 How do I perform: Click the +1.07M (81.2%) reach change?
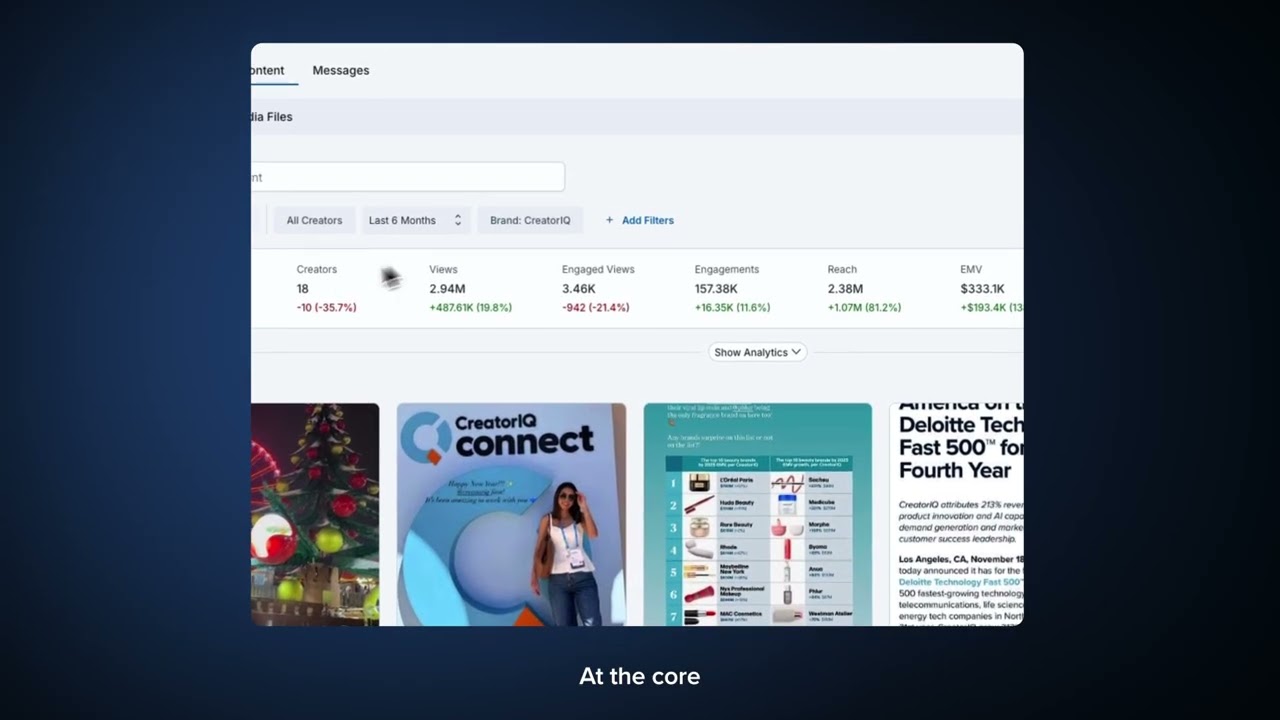pos(864,307)
